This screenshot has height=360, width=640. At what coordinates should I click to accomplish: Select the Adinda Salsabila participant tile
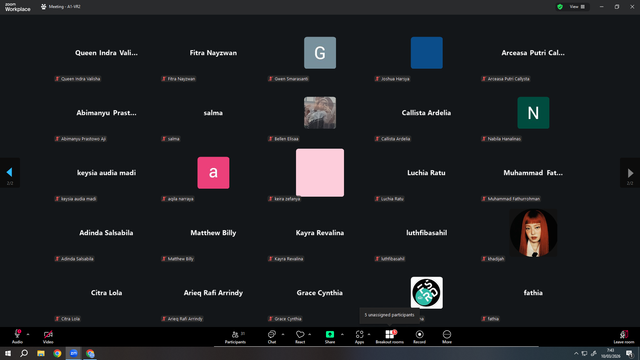pos(106,233)
